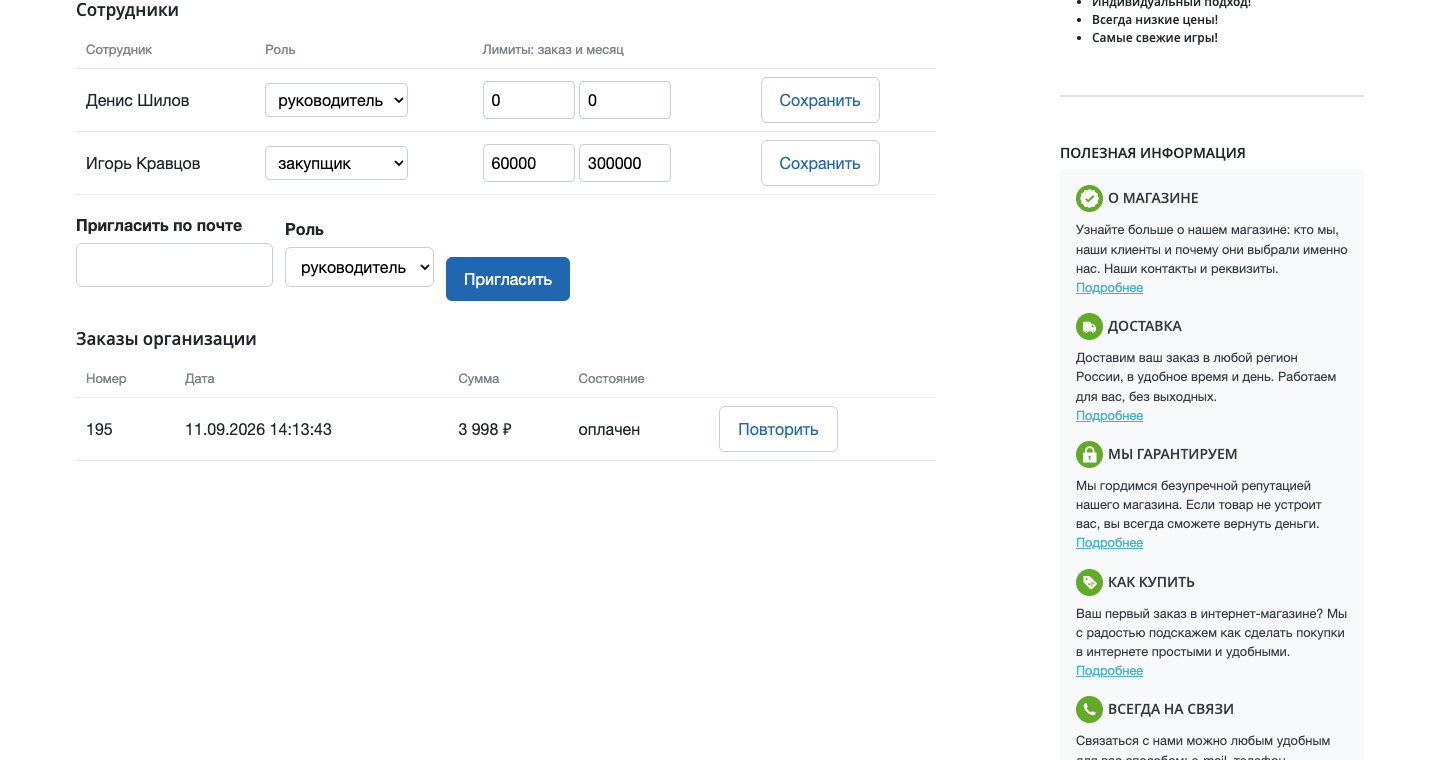Click the 300000 monthly limit field

(625, 163)
